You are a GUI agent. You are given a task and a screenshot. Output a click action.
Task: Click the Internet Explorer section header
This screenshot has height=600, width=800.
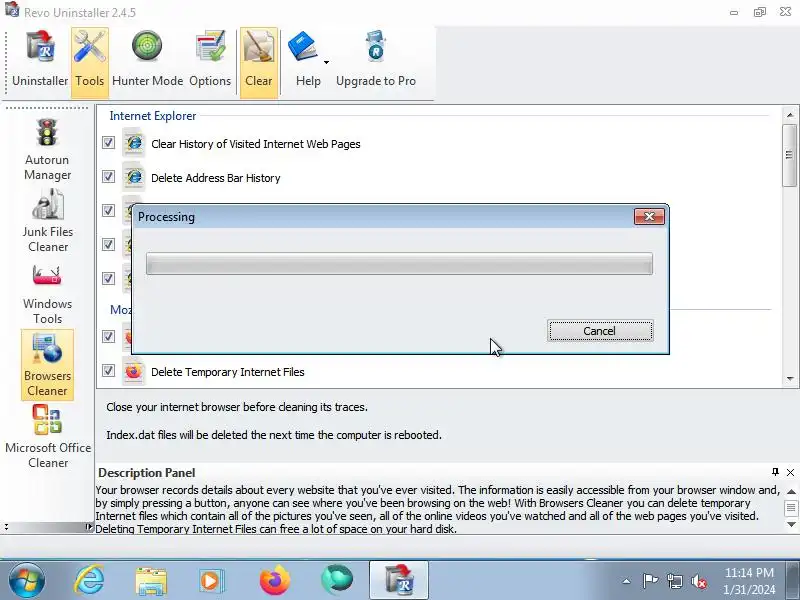click(153, 116)
